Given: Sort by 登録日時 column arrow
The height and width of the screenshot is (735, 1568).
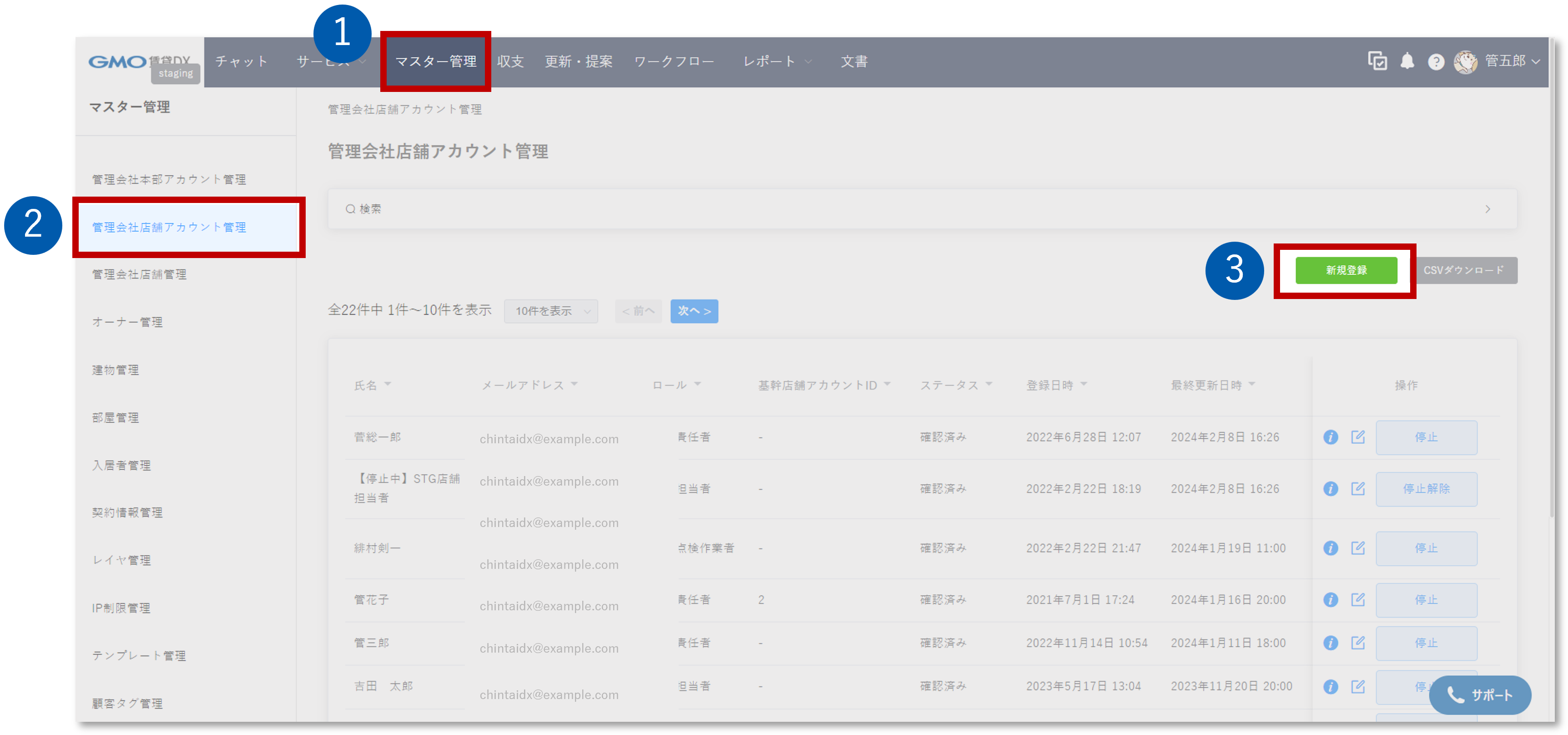Looking at the screenshot, I should pyautogui.click(x=1084, y=384).
